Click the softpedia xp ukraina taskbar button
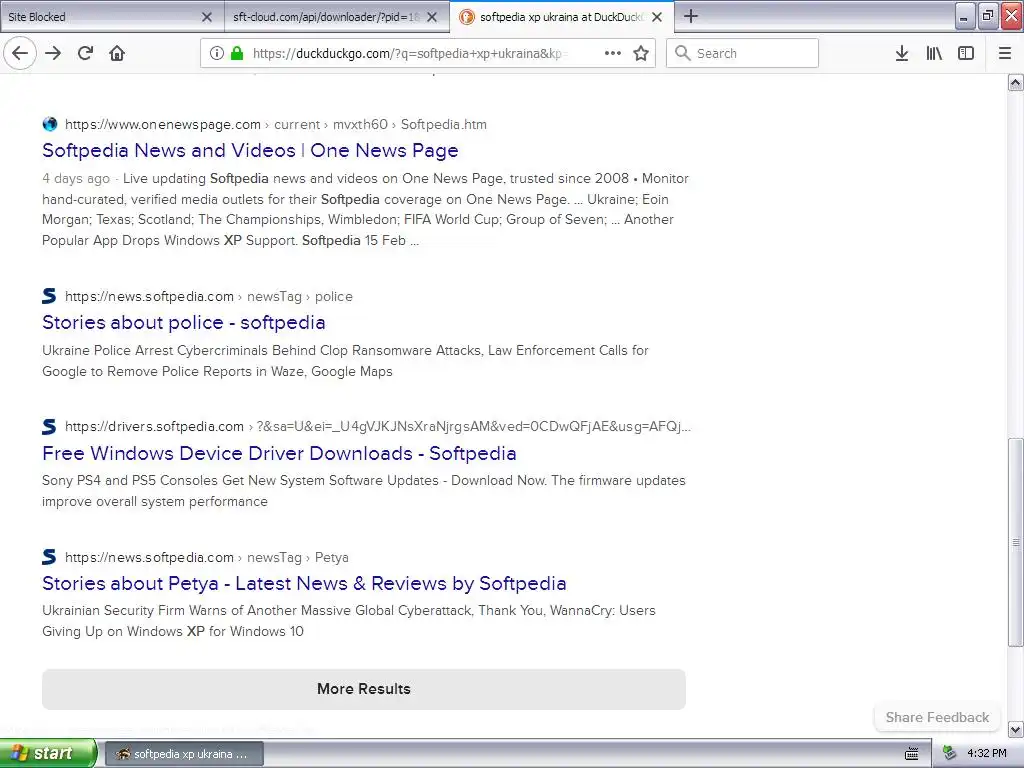 (x=184, y=754)
